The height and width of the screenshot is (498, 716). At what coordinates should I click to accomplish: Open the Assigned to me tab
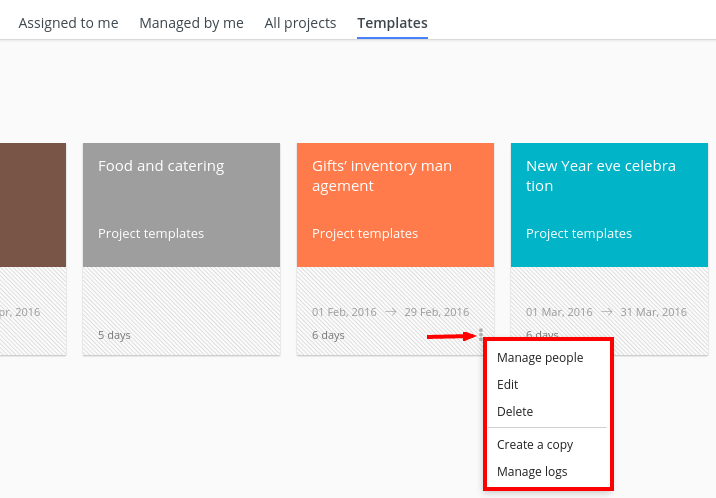click(x=68, y=23)
